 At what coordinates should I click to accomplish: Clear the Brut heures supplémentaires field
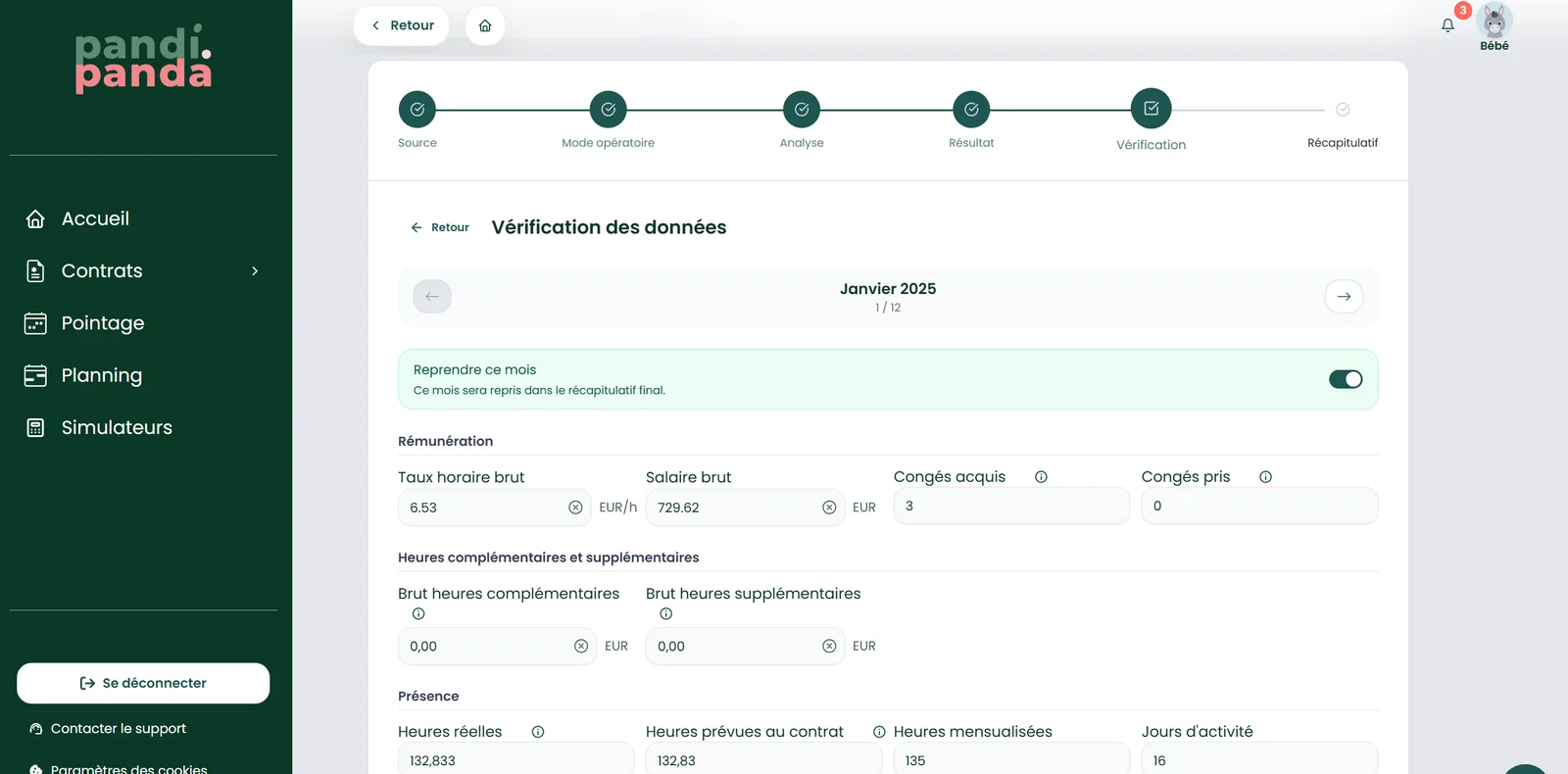(829, 647)
